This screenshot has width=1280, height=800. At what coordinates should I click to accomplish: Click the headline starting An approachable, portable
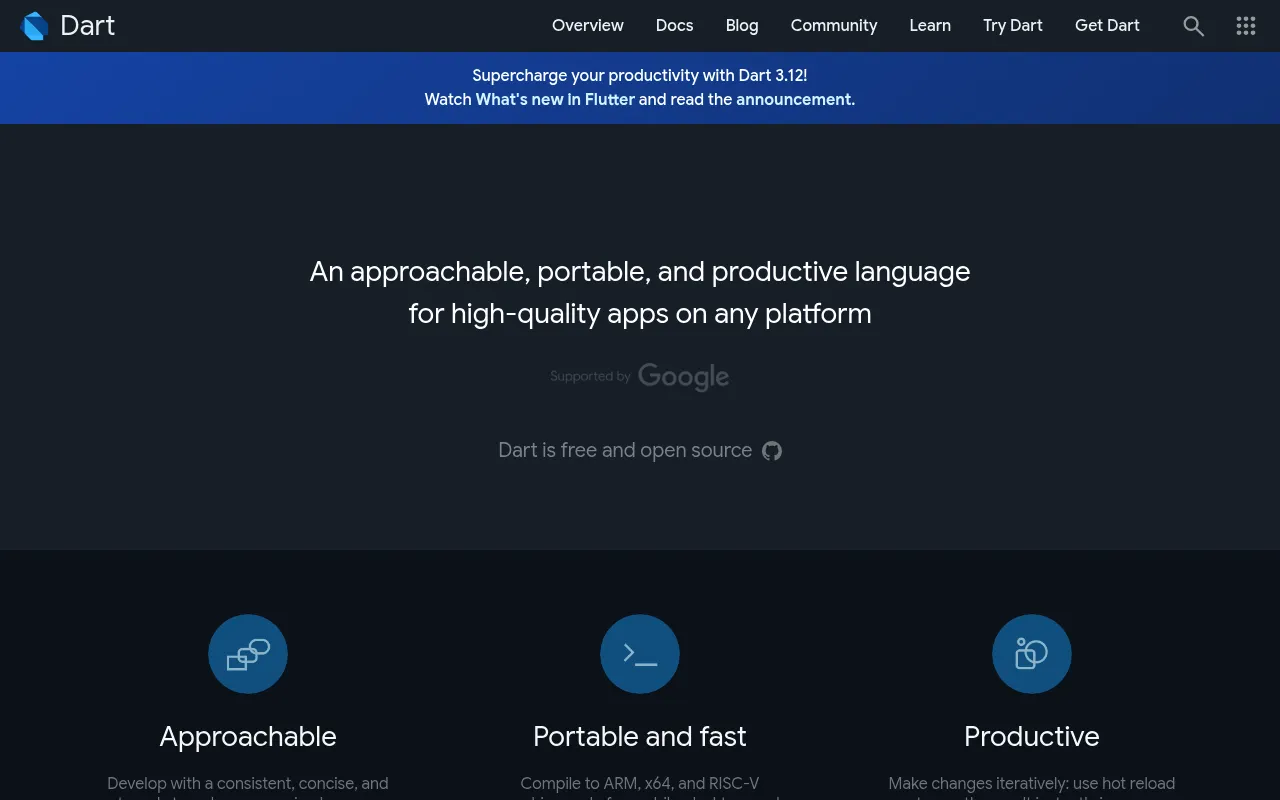640,272
